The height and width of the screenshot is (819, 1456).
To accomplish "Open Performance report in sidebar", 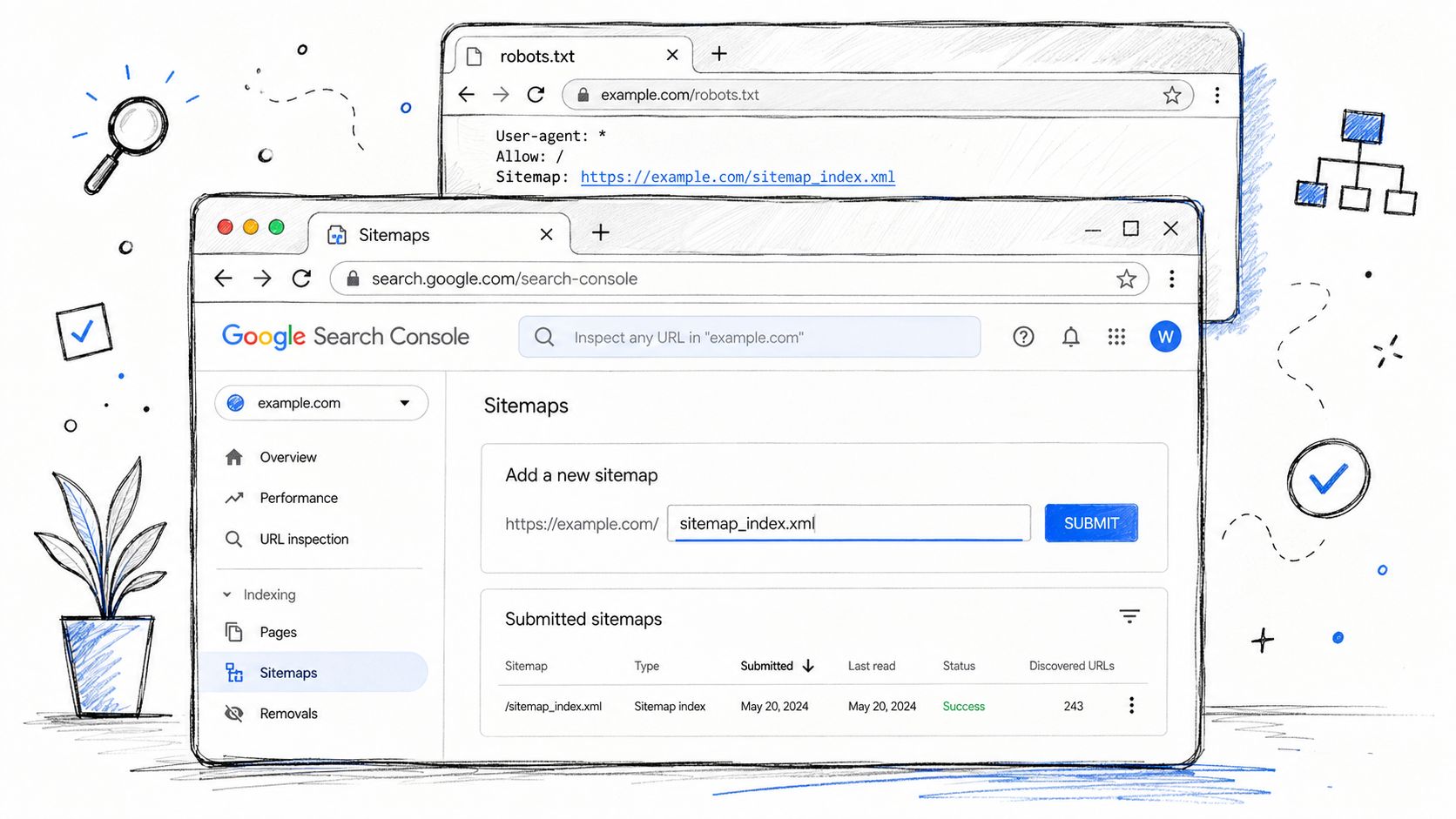I will pos(298,498).
